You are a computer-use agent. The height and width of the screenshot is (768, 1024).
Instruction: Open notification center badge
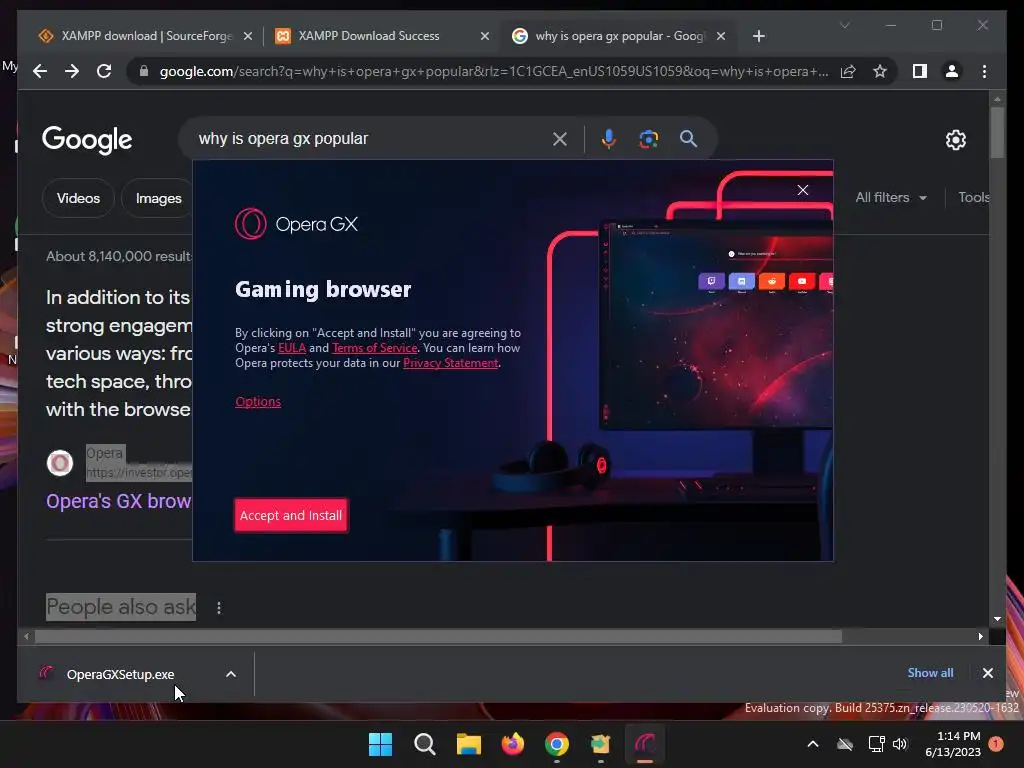click(x=996, y=743)
